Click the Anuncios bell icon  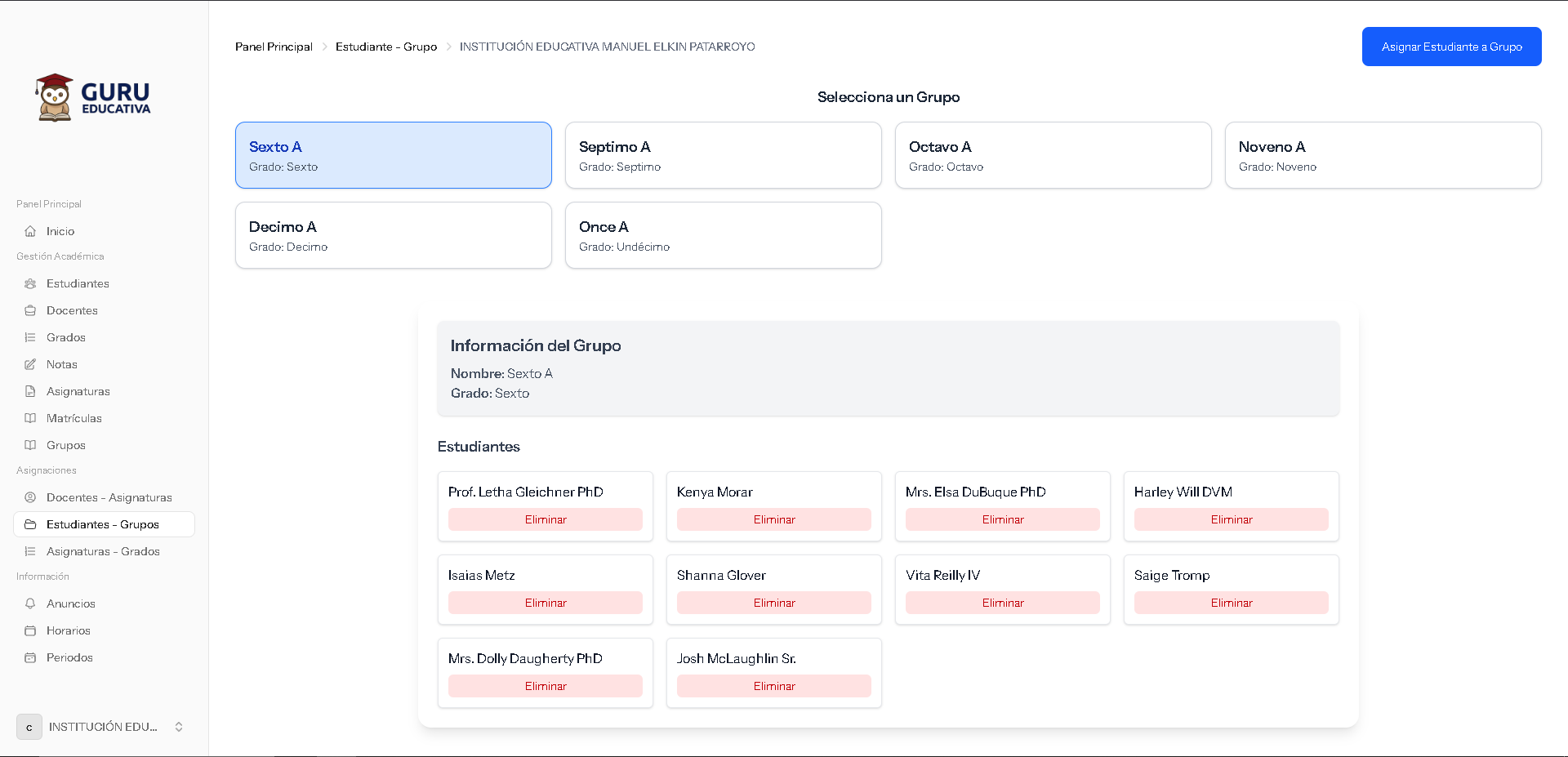pyautogui.click(x=30, y=603)
